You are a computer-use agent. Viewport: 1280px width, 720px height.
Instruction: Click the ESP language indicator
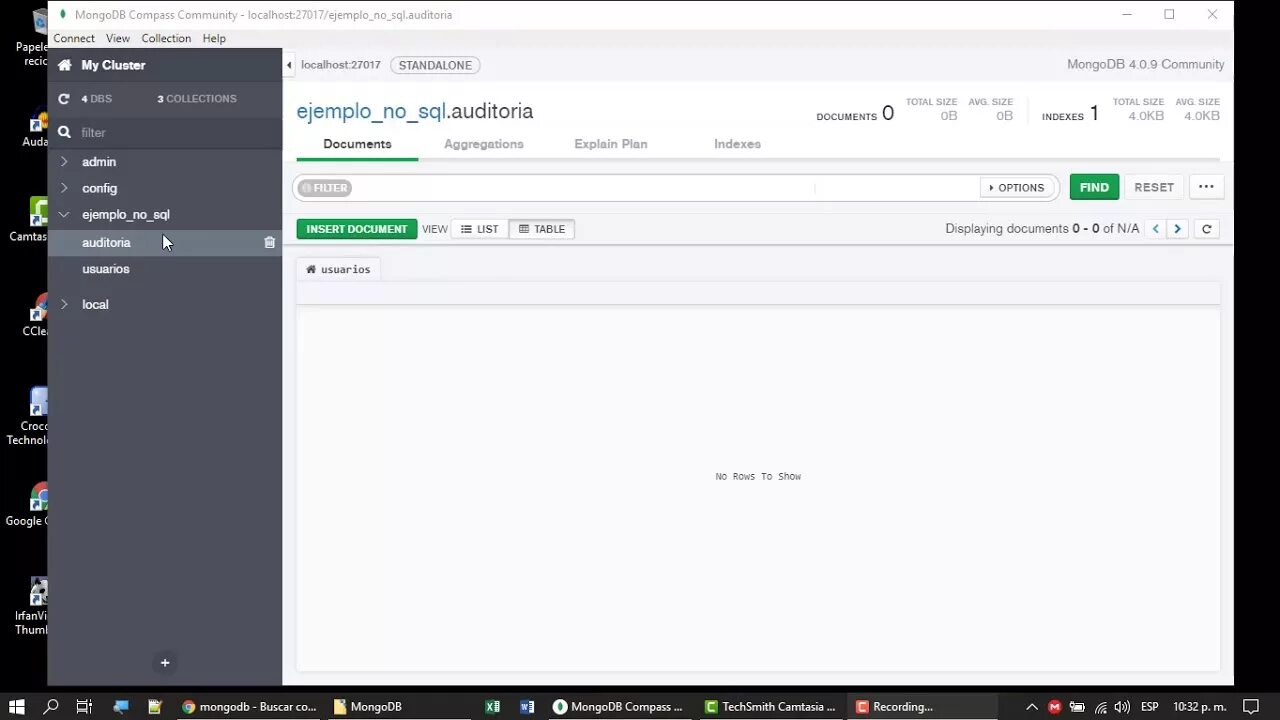(x=1150, y=707)
